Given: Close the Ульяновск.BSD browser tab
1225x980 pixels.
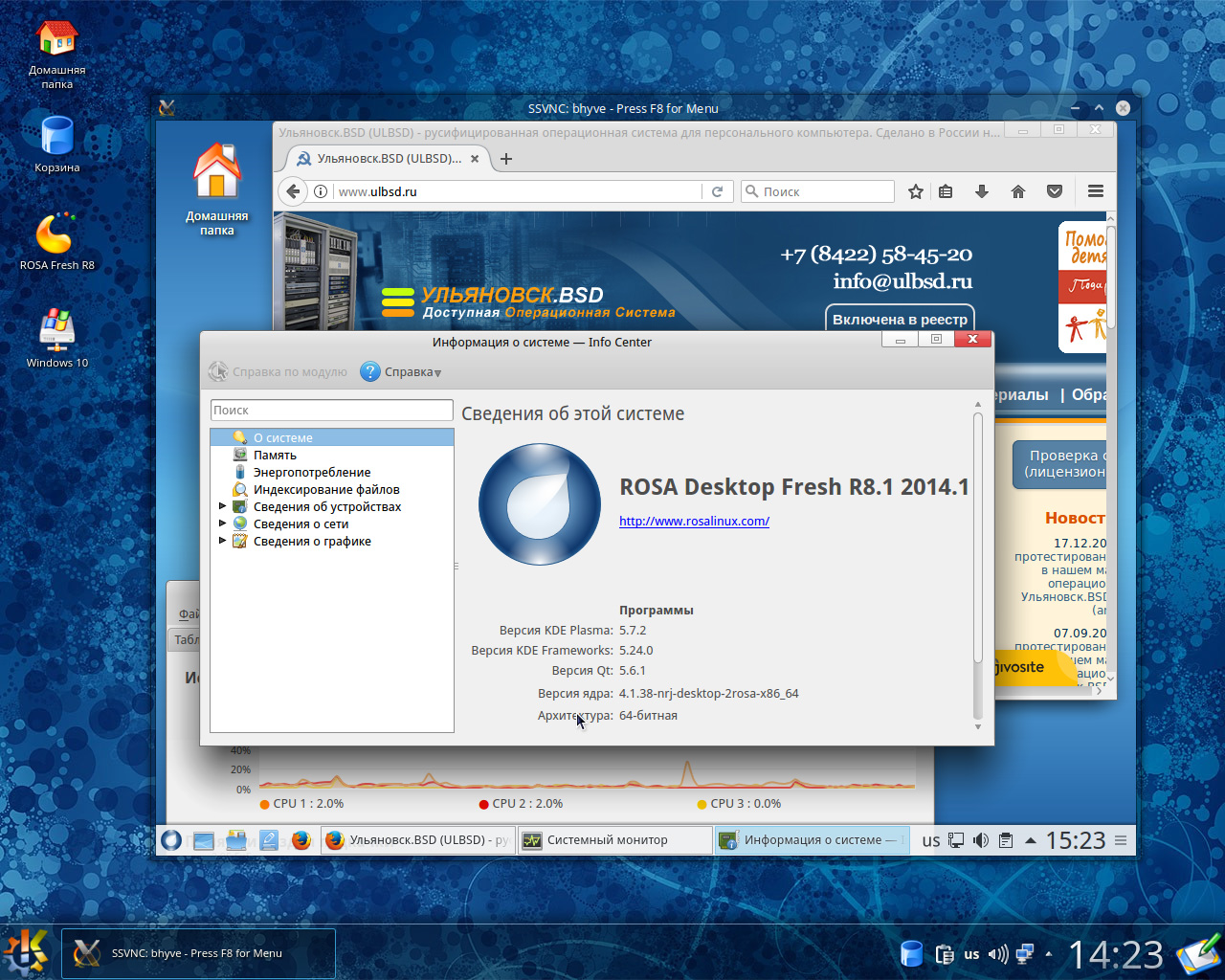Looking at the screenshot, I should (475, 159).
